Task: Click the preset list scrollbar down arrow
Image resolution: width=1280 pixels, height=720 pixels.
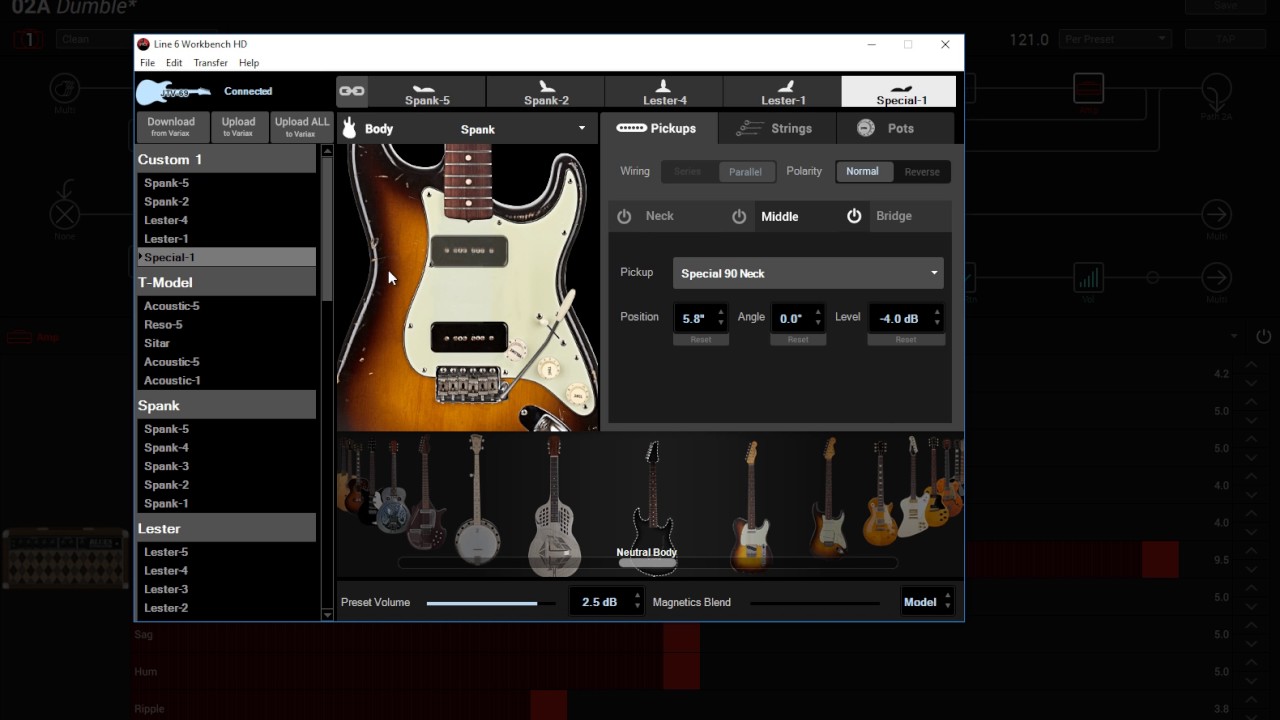Action: point(327,614)
